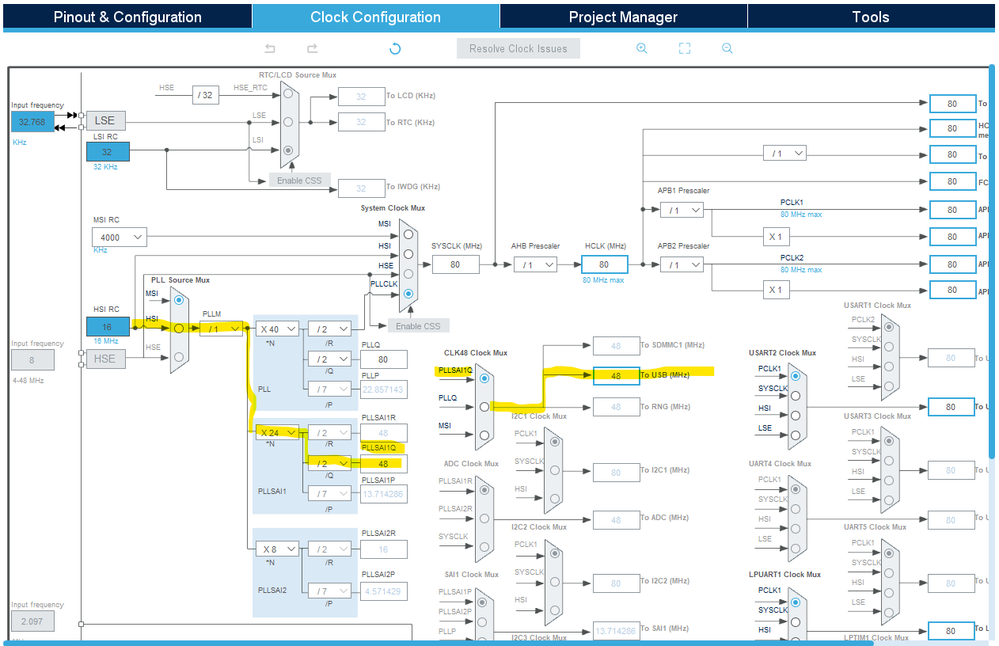Click the vertical scrollbar on the right edge

tap(991, 260)
